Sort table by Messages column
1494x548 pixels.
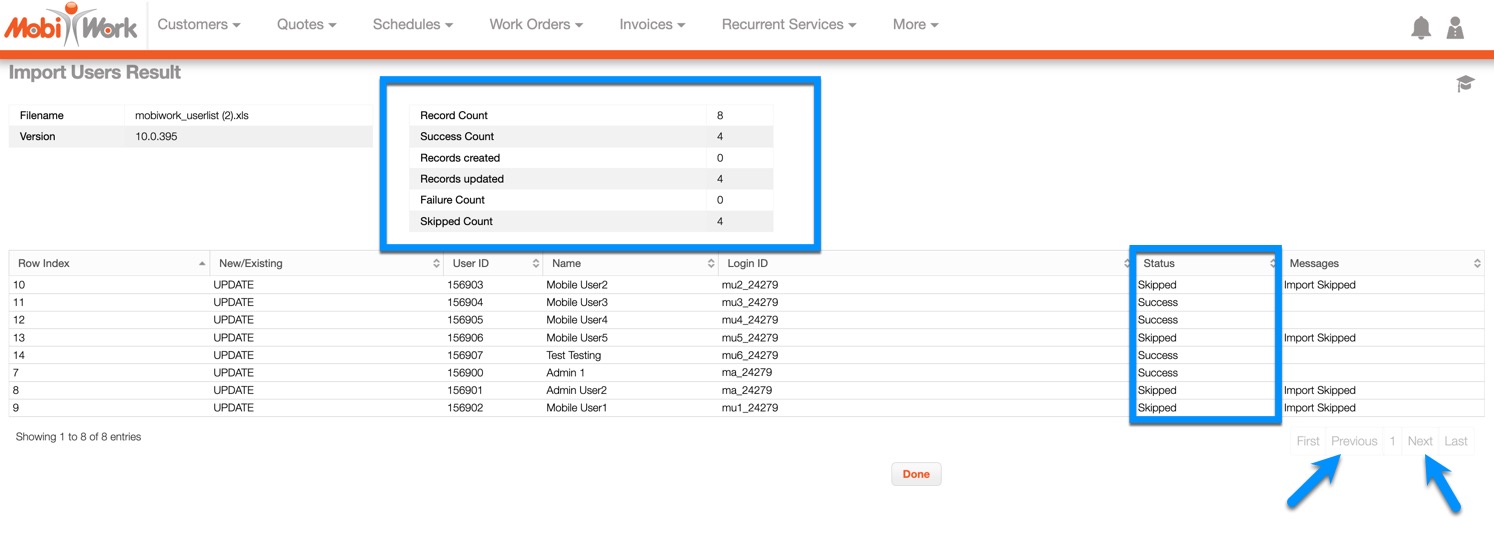pyautogui.click(x=1382, y=263)
